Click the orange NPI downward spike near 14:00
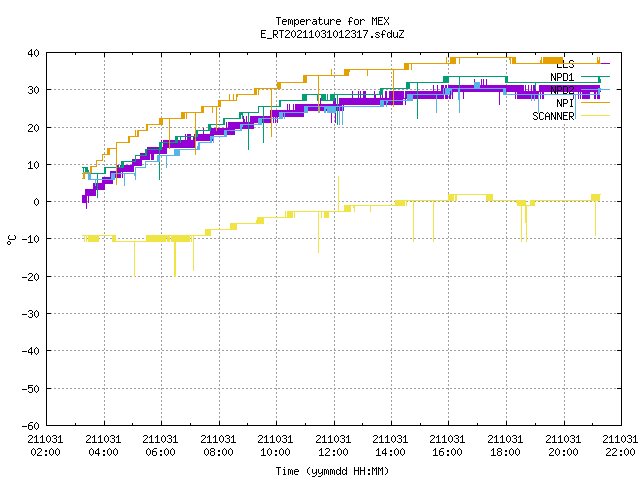 coord(393,88)
